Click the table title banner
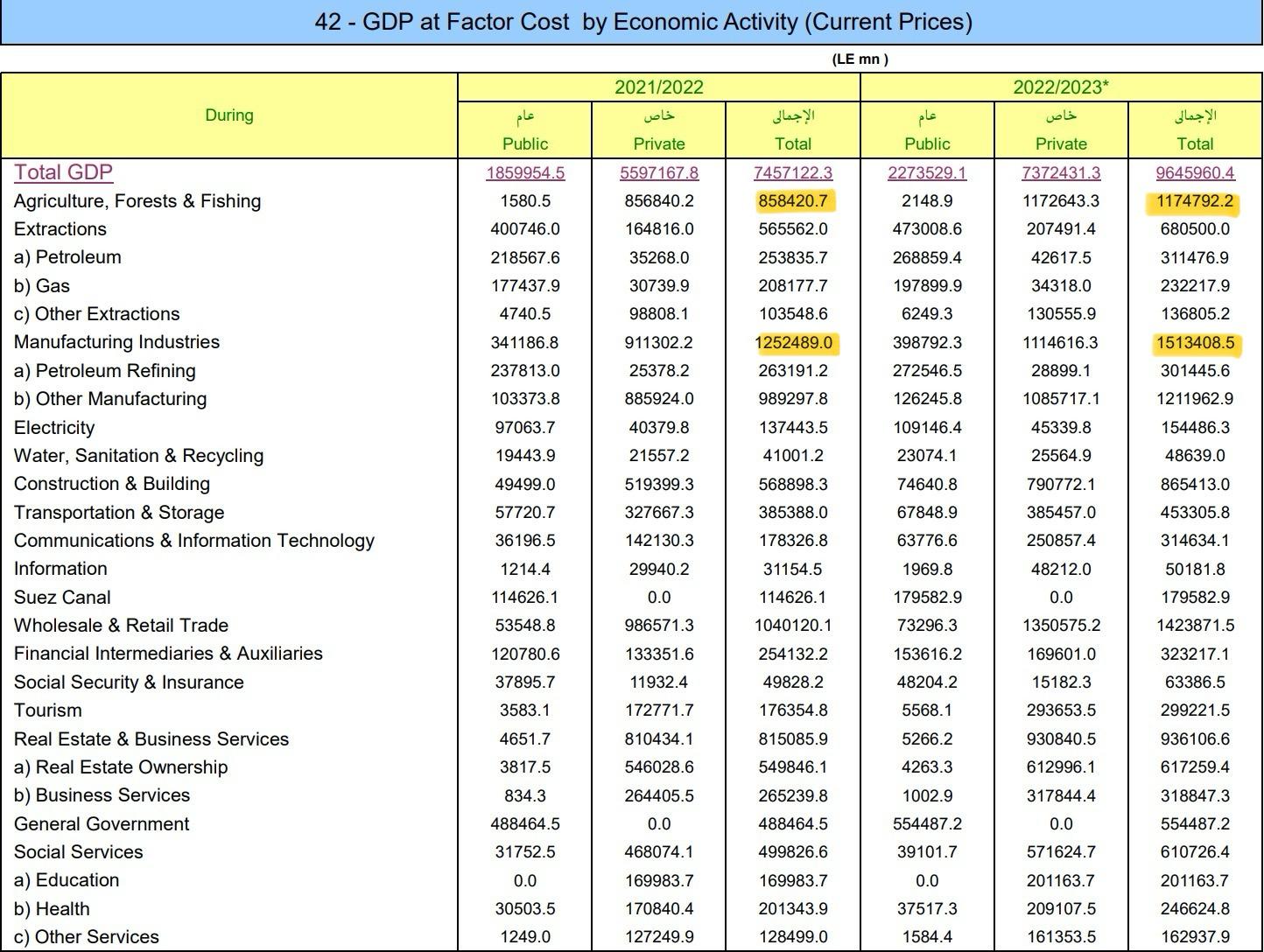Image resolution: width=1264 pixels, height=952 pixels. [x=643, y=22]
